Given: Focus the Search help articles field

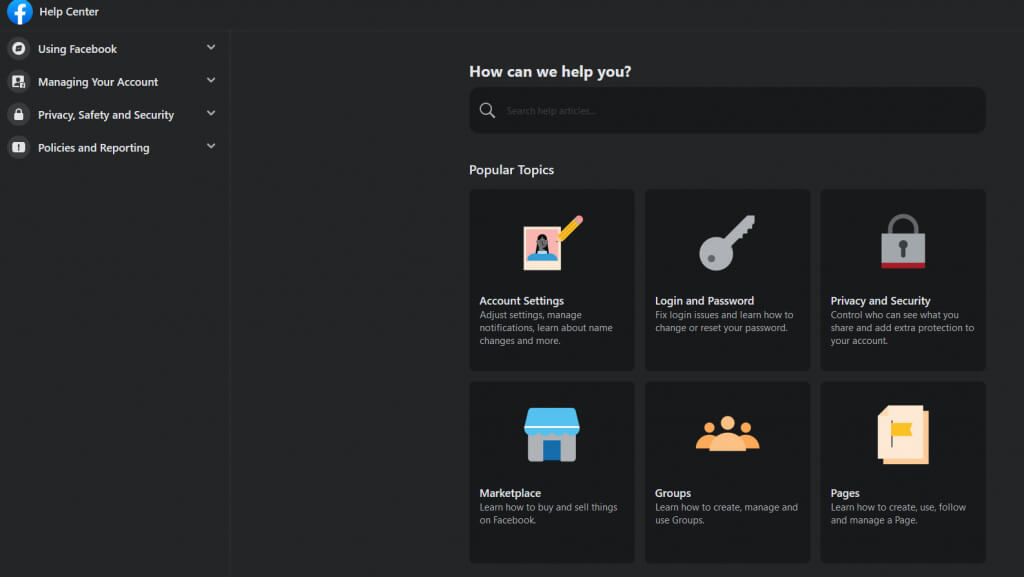Looking at the screenshot, I should point(735,111).
